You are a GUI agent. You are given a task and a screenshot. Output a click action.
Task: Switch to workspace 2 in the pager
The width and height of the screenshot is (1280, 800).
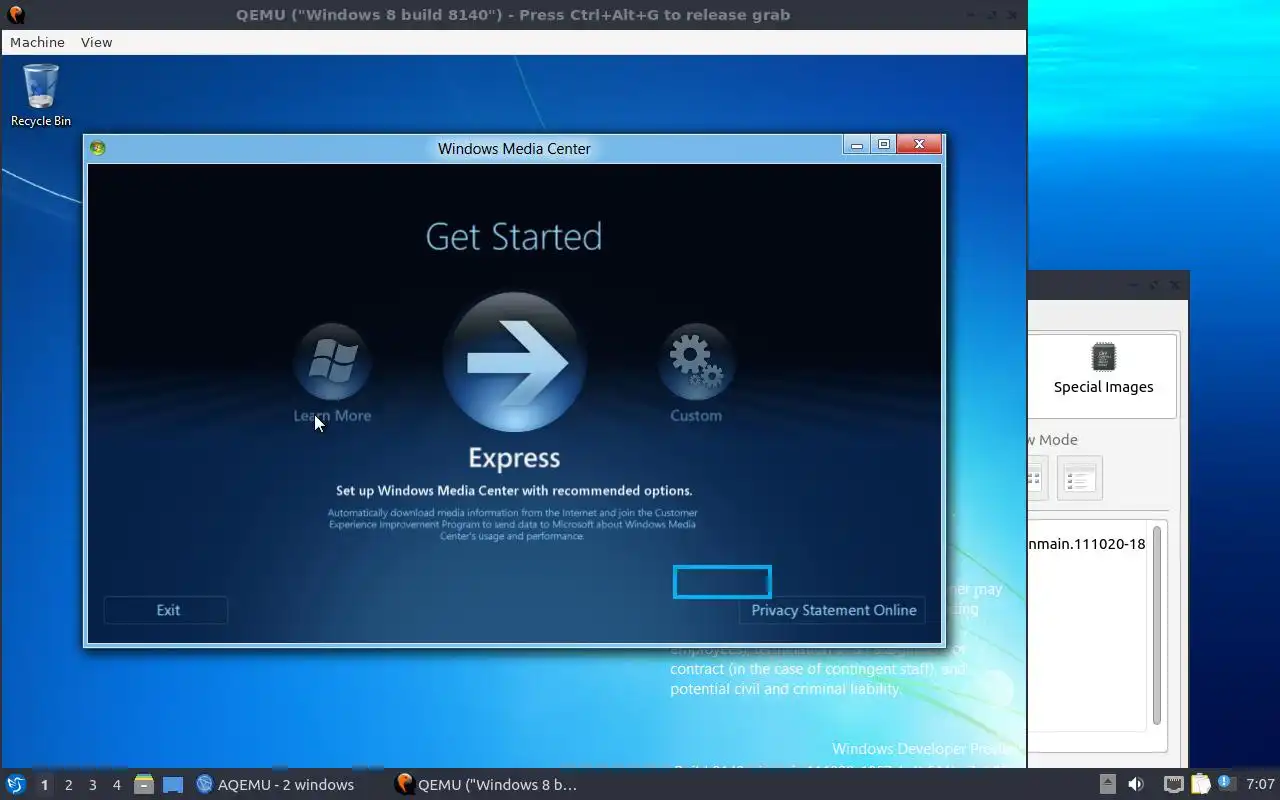click(x=68, y=785)
